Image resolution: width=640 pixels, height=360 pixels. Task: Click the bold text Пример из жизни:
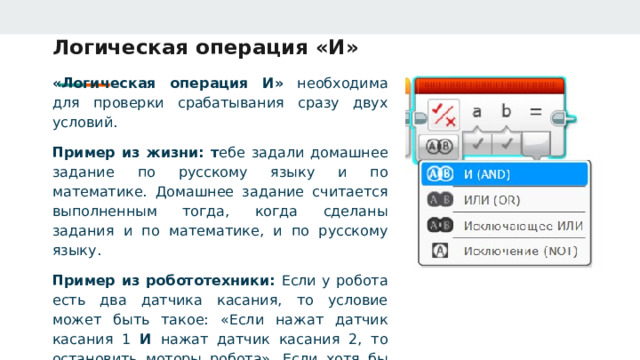[128, 153]
